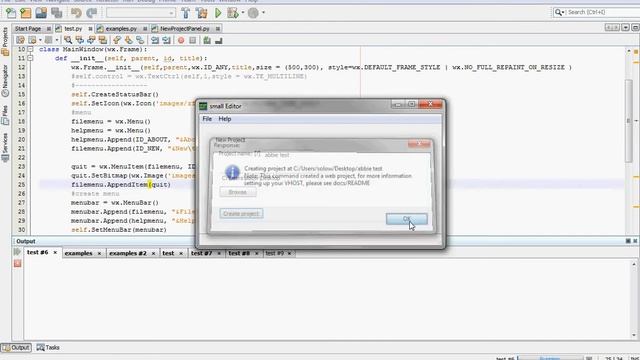The width and height of the screenshot is (640, 360).
Task: Click the editor vertical scrollbar thumb
Action: tap(628, 120)
